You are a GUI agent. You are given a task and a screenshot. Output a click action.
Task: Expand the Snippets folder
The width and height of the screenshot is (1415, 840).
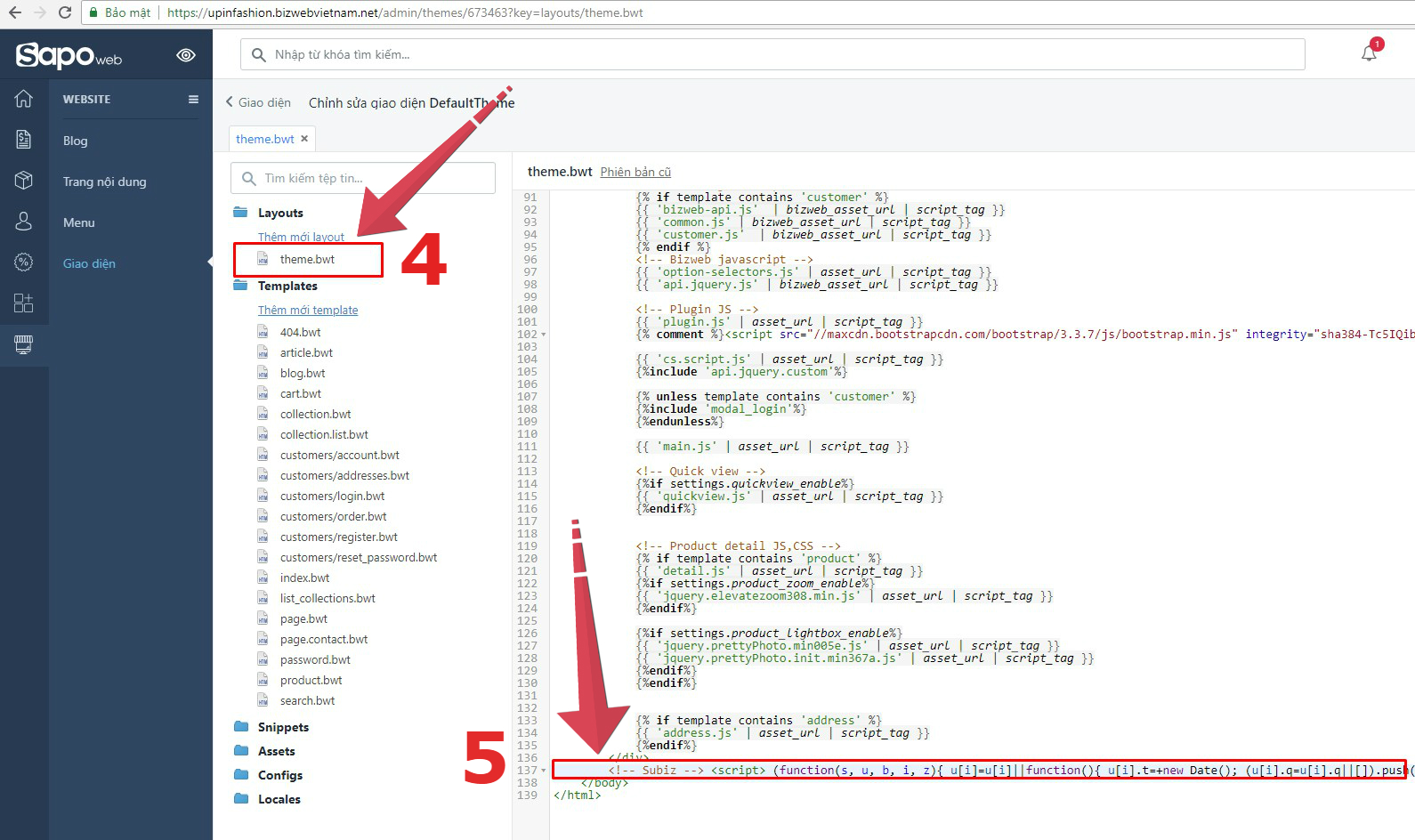[x=283, y=727]
